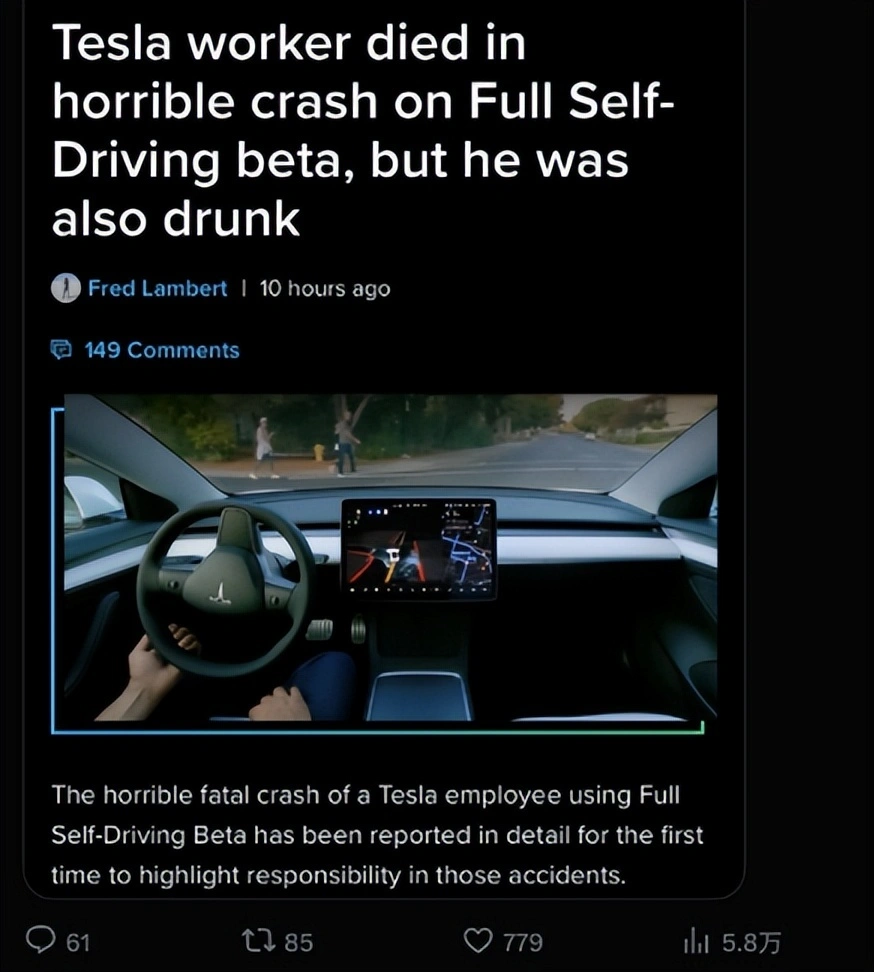Click the like count 779
The height and width of the screenshot is (972, 874).
(523, 943)
